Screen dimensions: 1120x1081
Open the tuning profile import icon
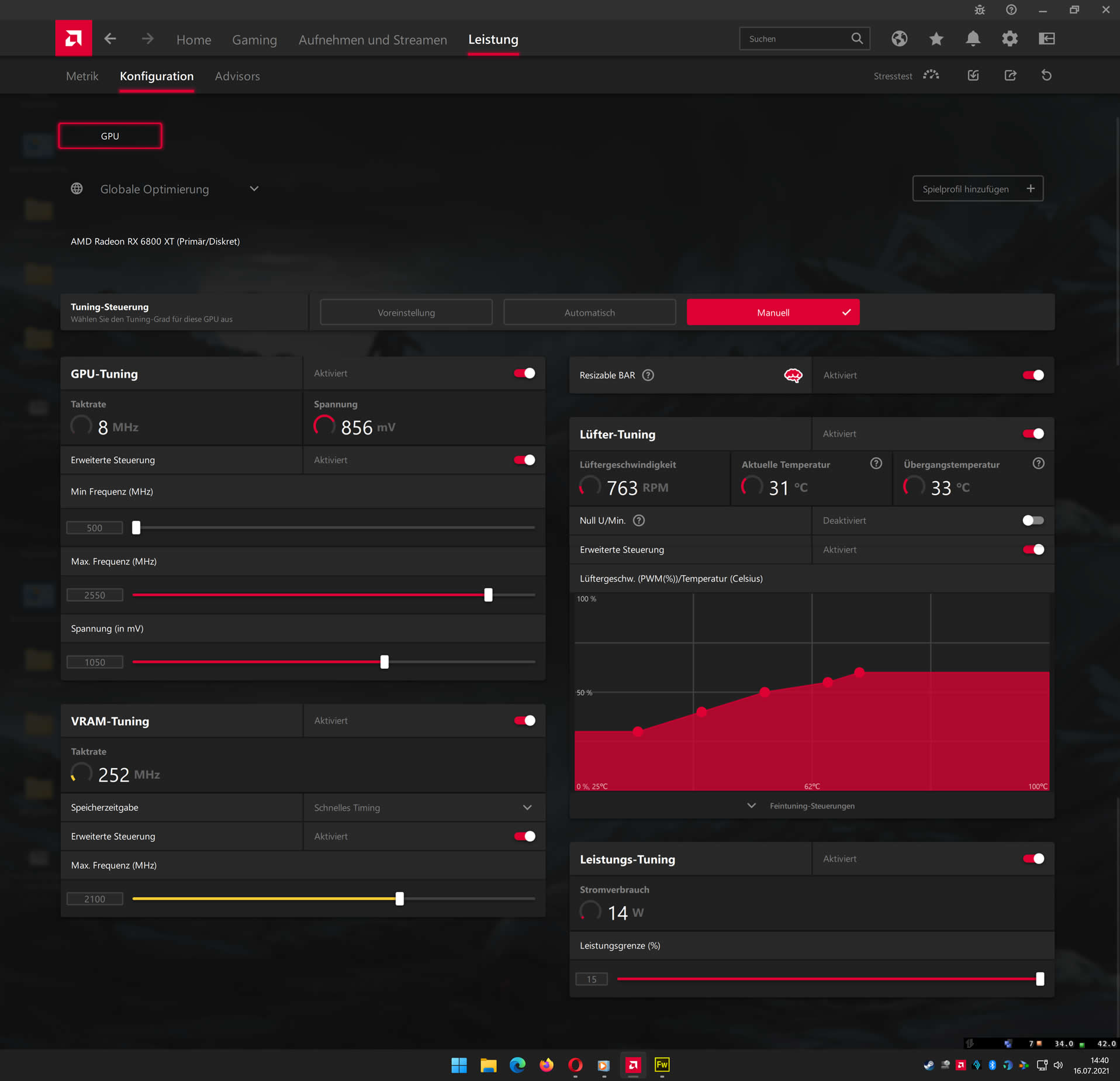973,75
